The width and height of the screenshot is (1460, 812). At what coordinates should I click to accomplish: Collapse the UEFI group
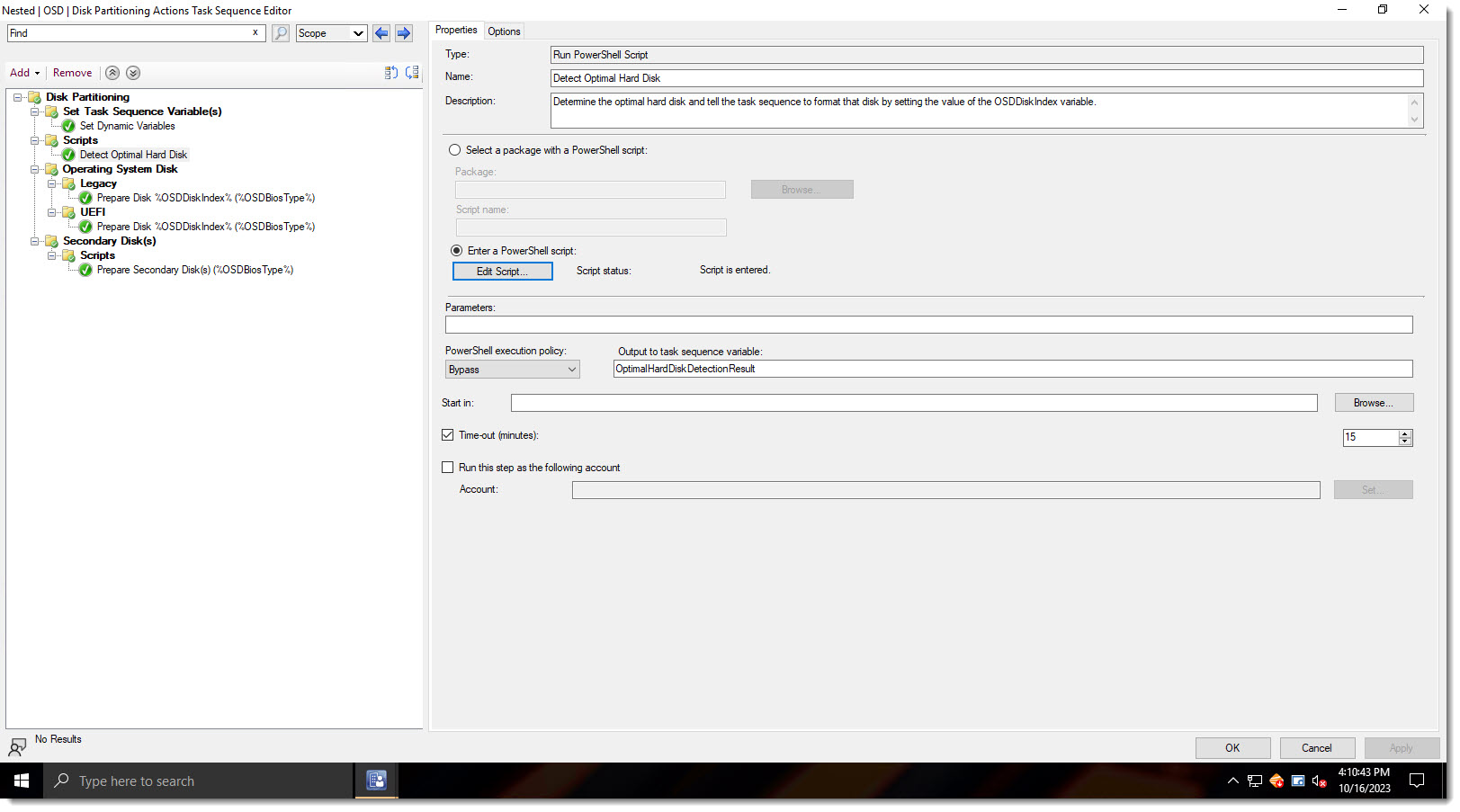pos(51,212)
